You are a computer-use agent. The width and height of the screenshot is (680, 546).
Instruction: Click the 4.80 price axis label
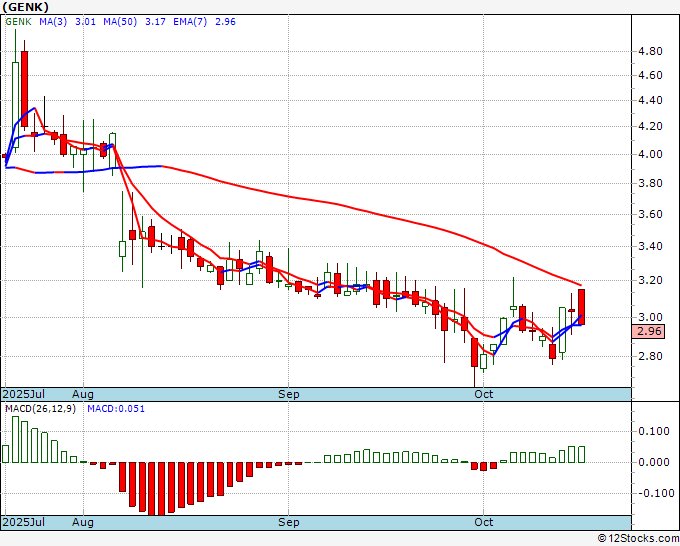click(x=650, y=52)
